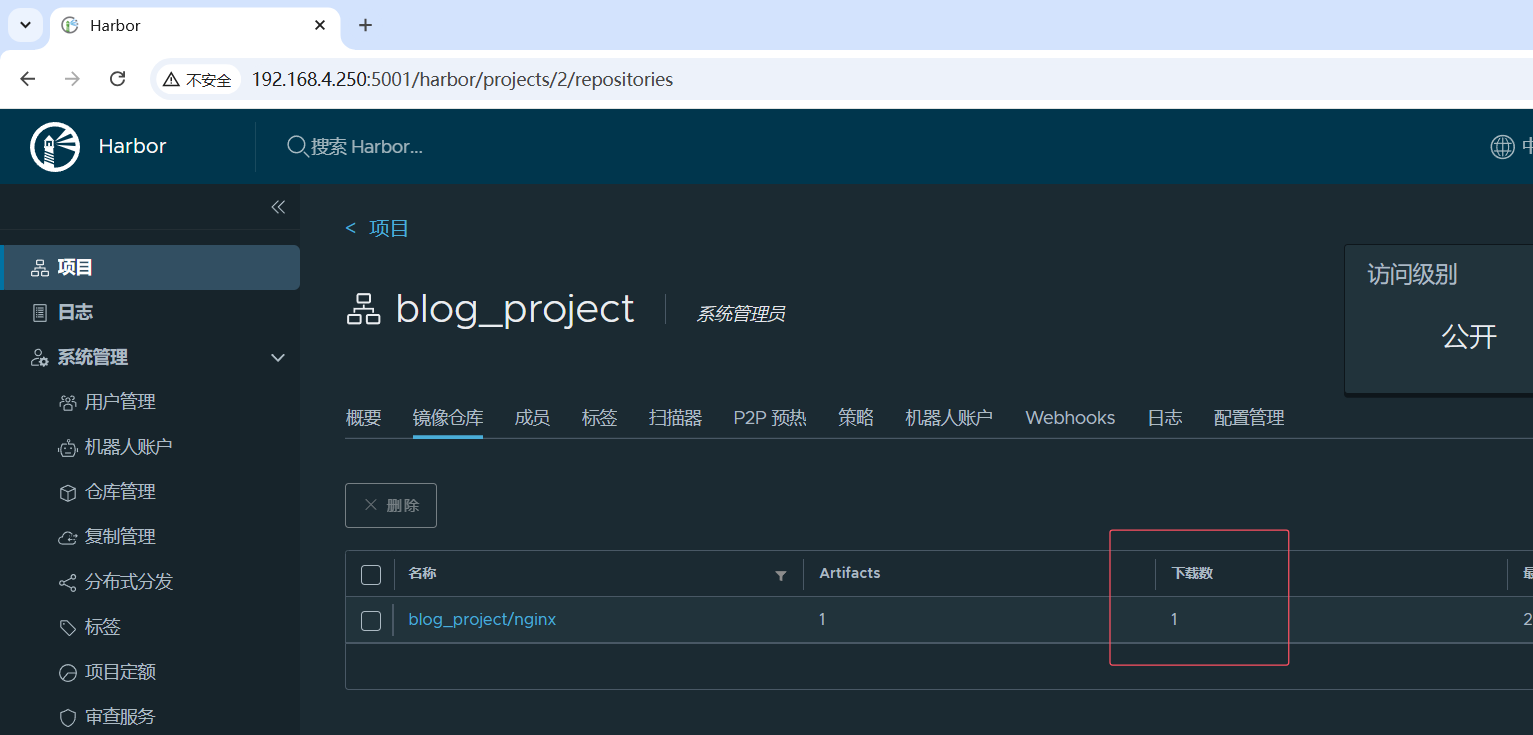Click the language globe icon

1502,146
